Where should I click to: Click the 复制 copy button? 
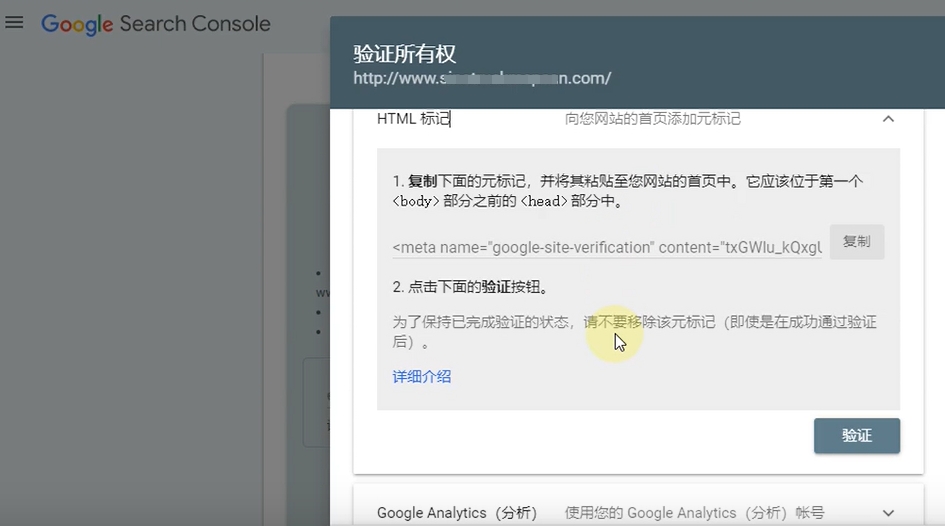[x=856, y=242]
